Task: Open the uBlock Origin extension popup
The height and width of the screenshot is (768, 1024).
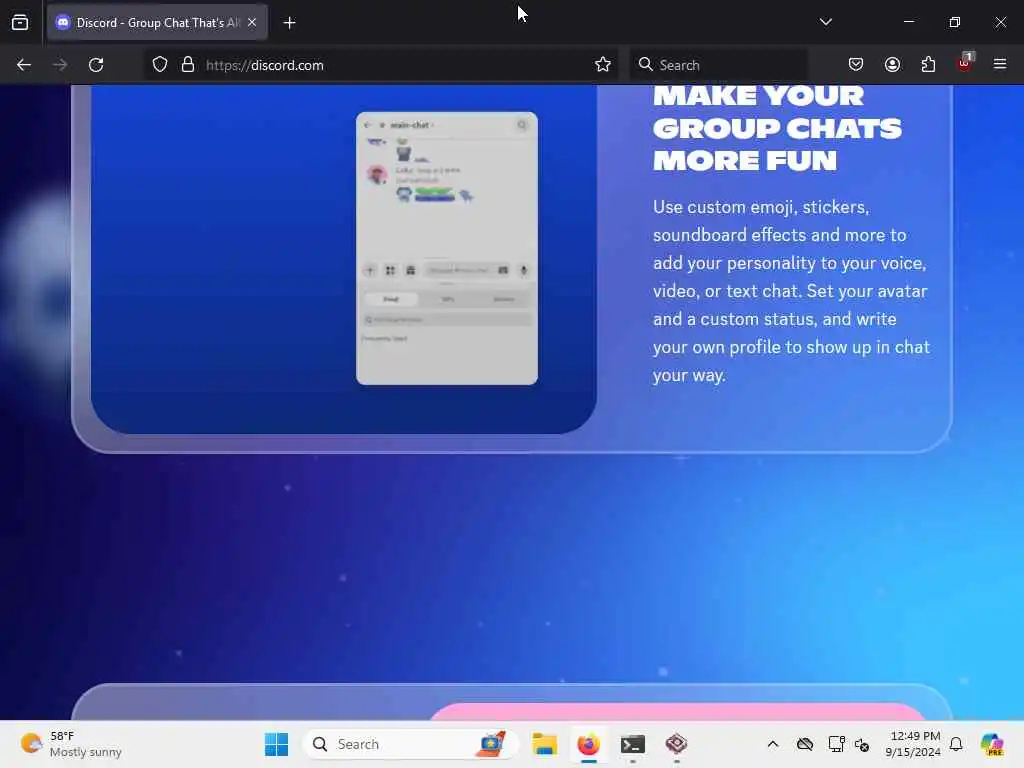Action: click(965, 63)
